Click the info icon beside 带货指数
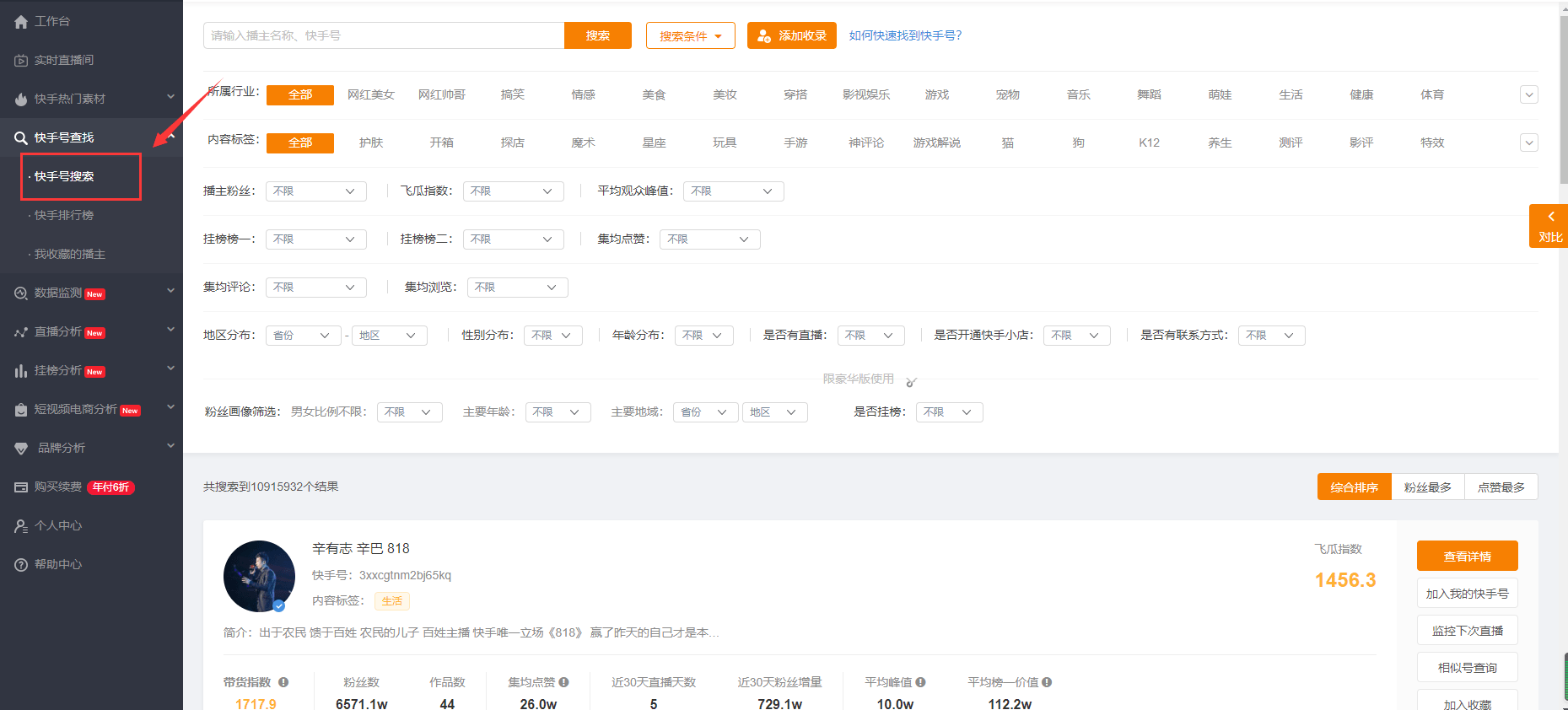 point(283,682)
